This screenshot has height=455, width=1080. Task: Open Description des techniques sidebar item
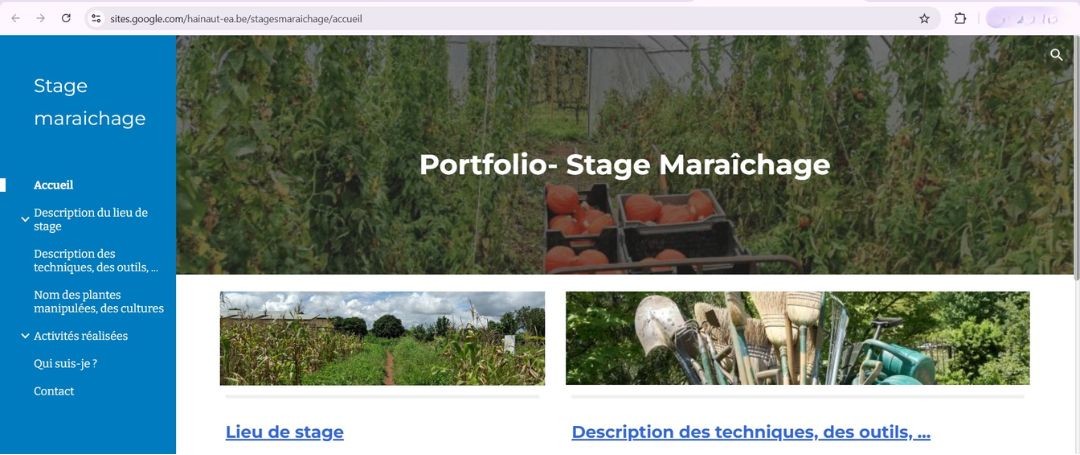[x=96, y=261]
